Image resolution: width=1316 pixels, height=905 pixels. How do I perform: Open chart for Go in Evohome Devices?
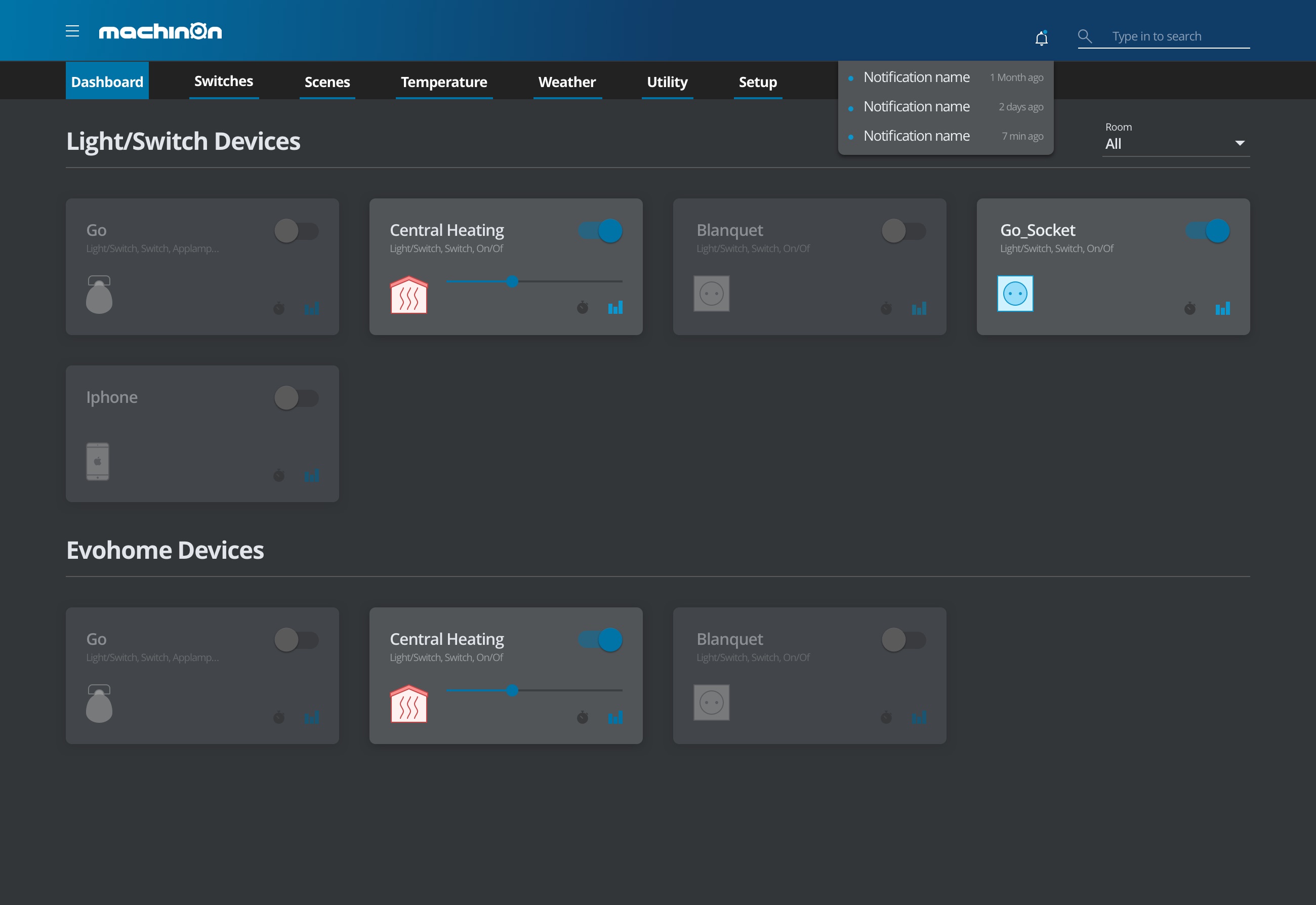(312, 717)
